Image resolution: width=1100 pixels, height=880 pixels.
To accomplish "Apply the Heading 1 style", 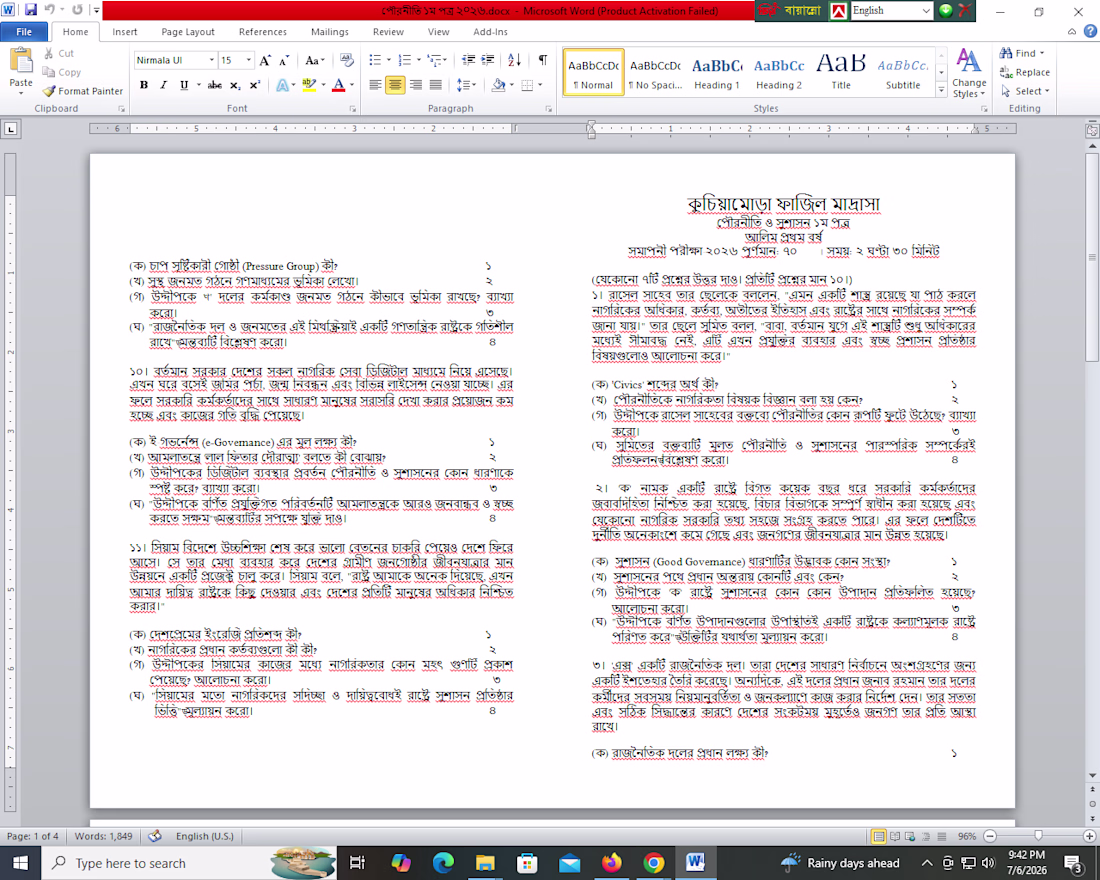I will point(717,72).
